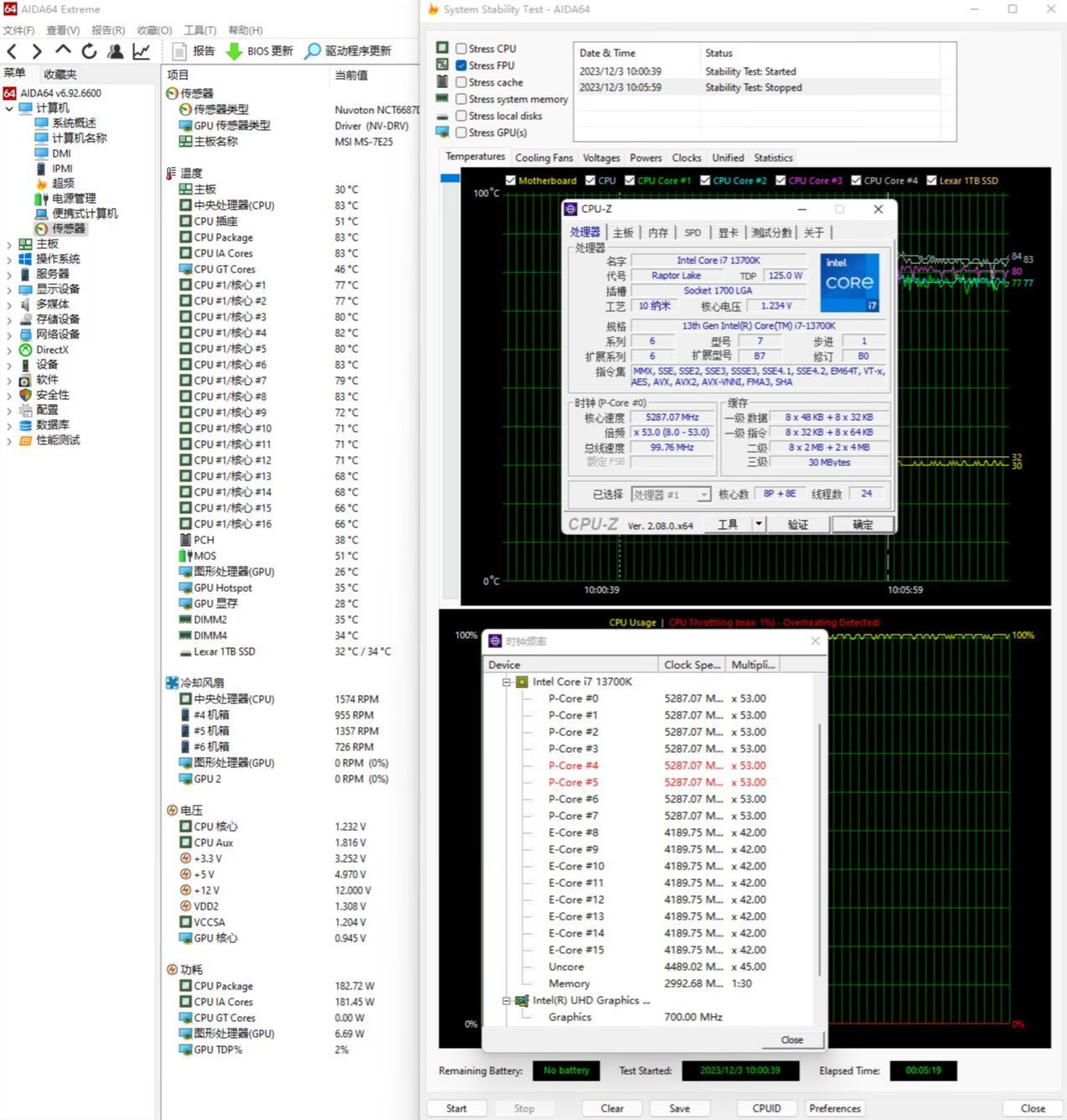
Task: Switch to Statistics tab
Action: [x=773, y=158]
